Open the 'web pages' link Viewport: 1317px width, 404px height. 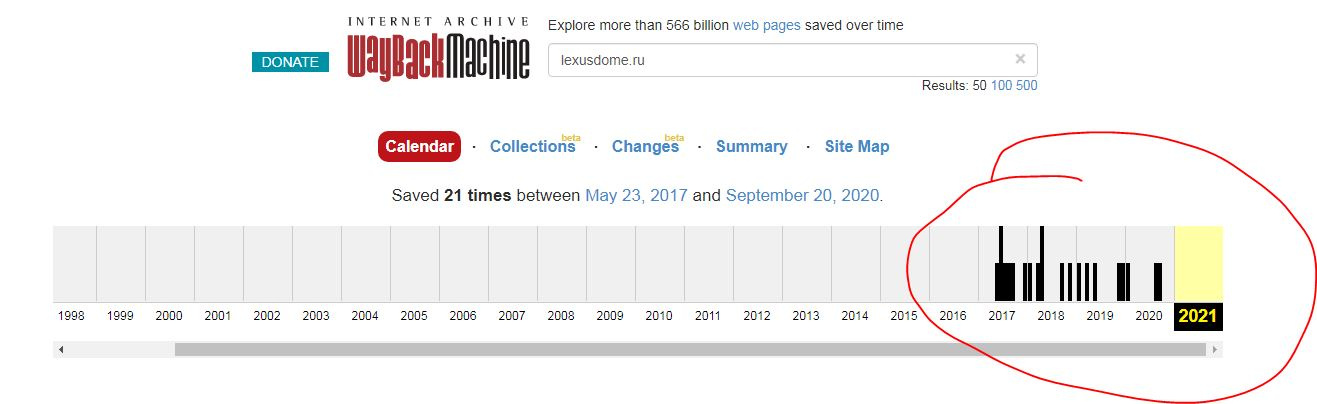(767, 25)
